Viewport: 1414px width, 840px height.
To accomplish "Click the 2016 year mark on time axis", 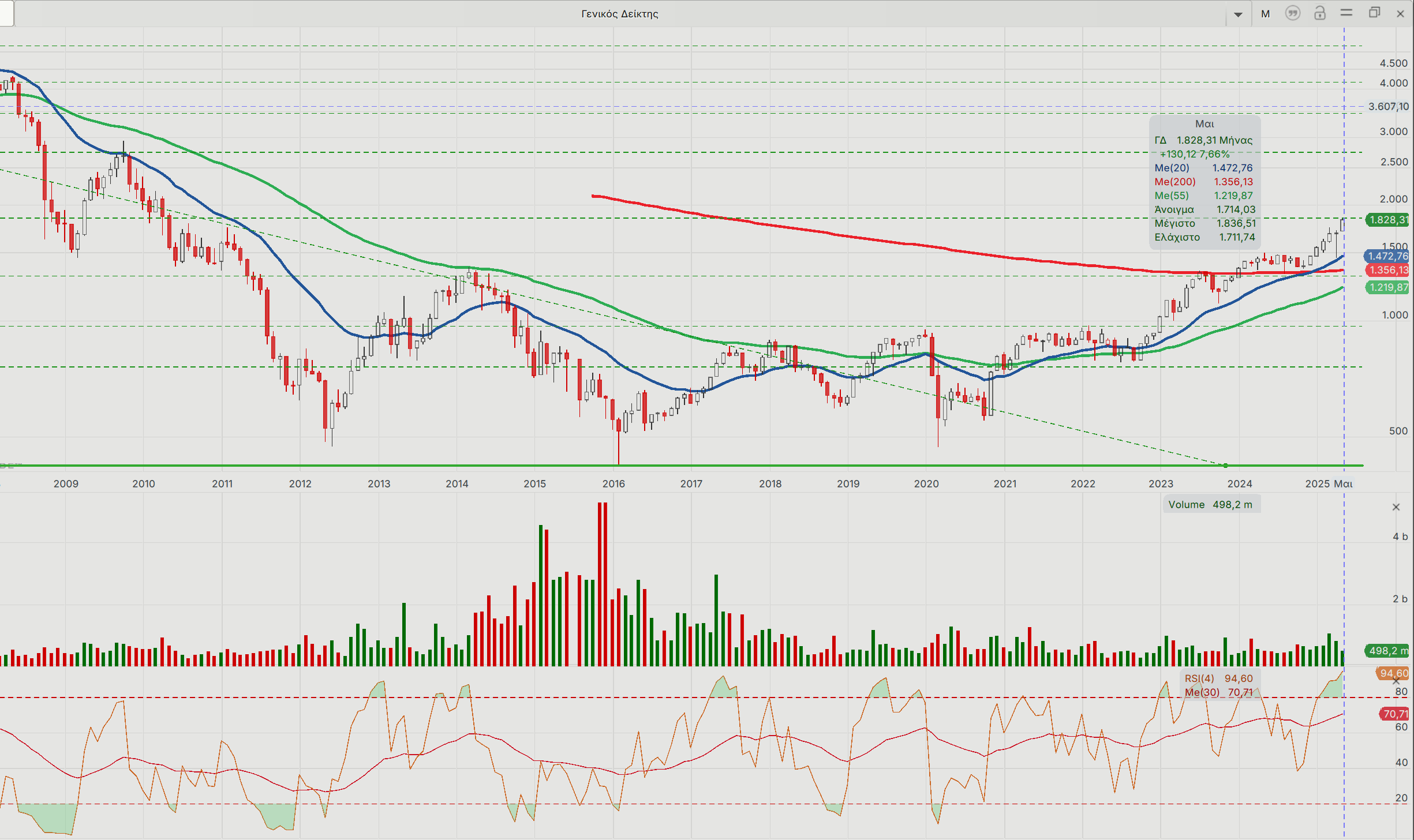I will [x=614, y=483].
